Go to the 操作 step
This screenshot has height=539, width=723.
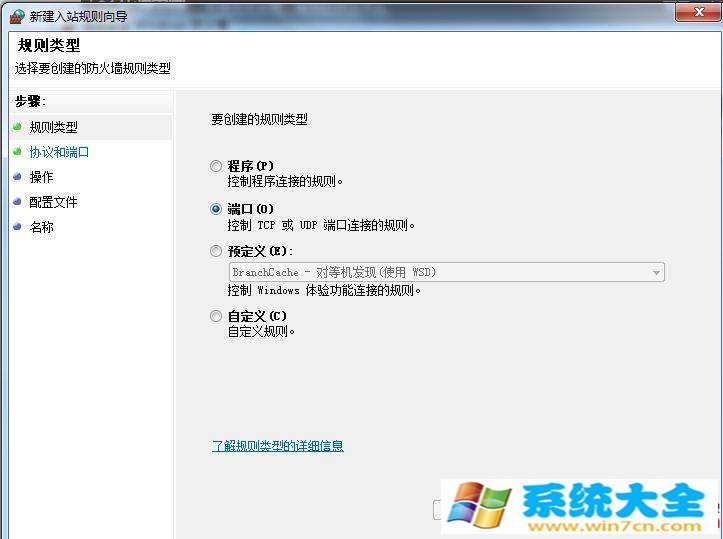41,177
